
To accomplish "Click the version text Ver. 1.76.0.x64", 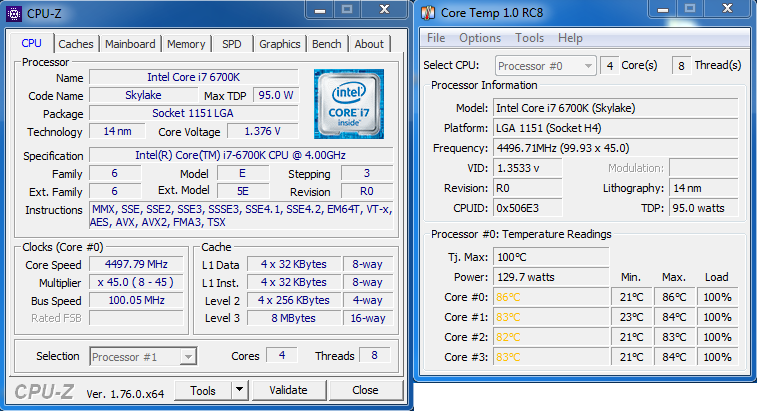I will pyautogui.click(x=125, y=394).
